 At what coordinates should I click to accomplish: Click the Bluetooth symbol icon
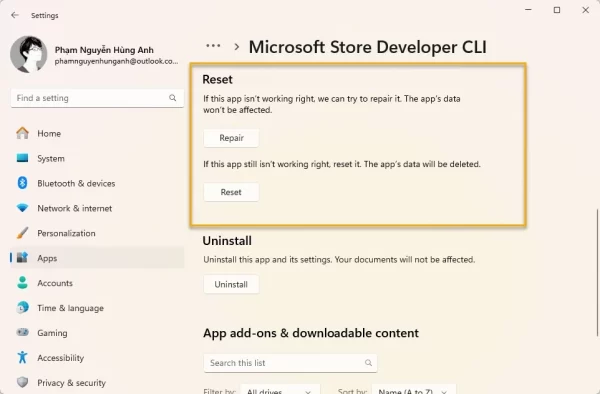pyautogui.click(x=23, y=183)
